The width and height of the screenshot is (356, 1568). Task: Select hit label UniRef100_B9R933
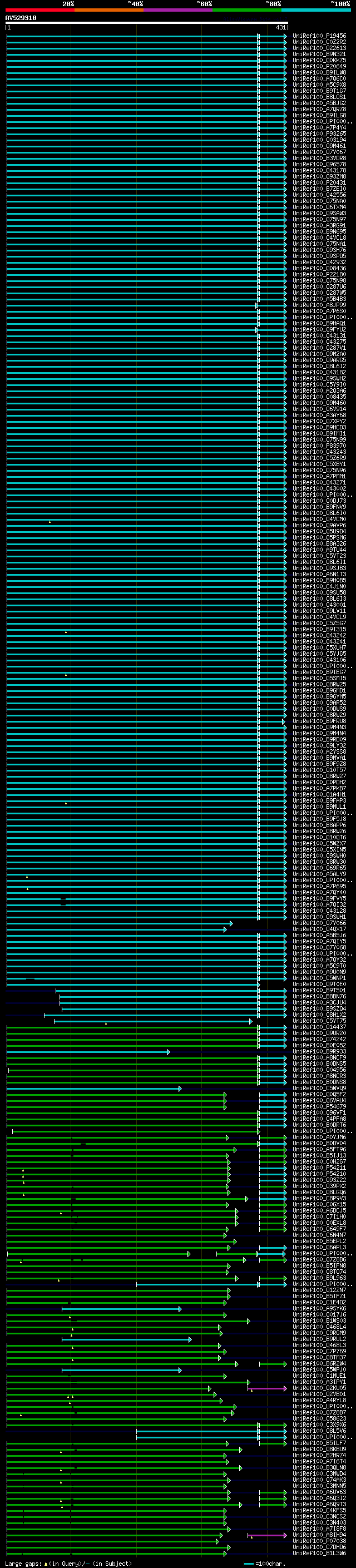click(x=319, y=1052)
